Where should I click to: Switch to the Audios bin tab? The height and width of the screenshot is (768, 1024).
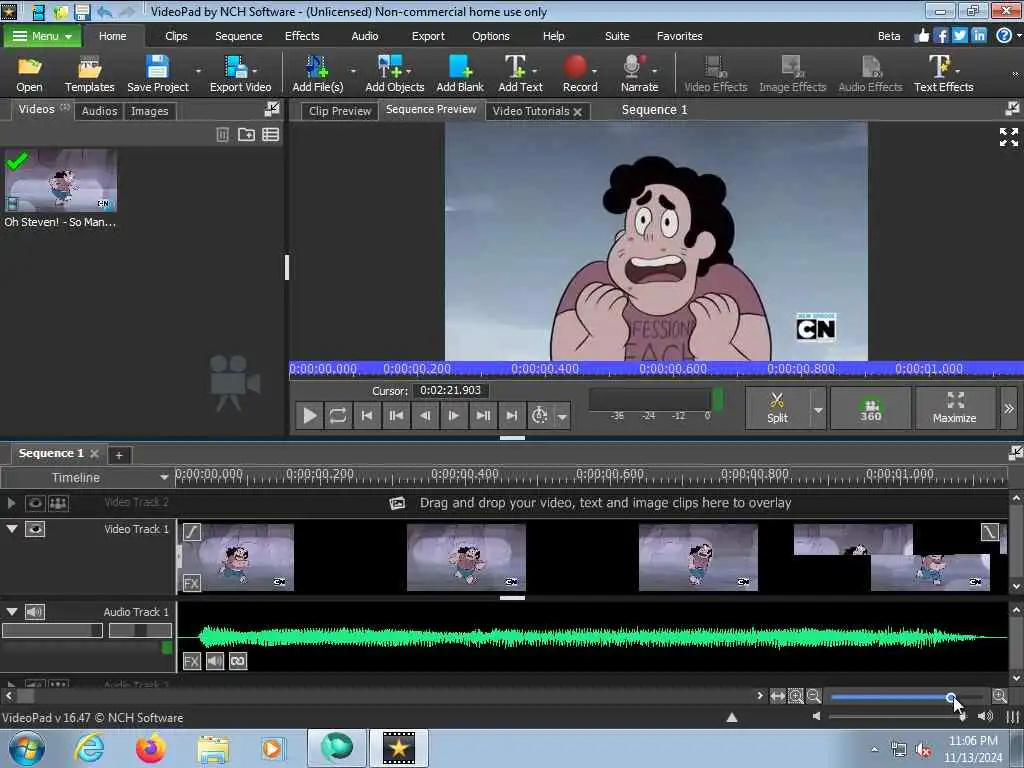pyautogui.click(x=99, y=111)
